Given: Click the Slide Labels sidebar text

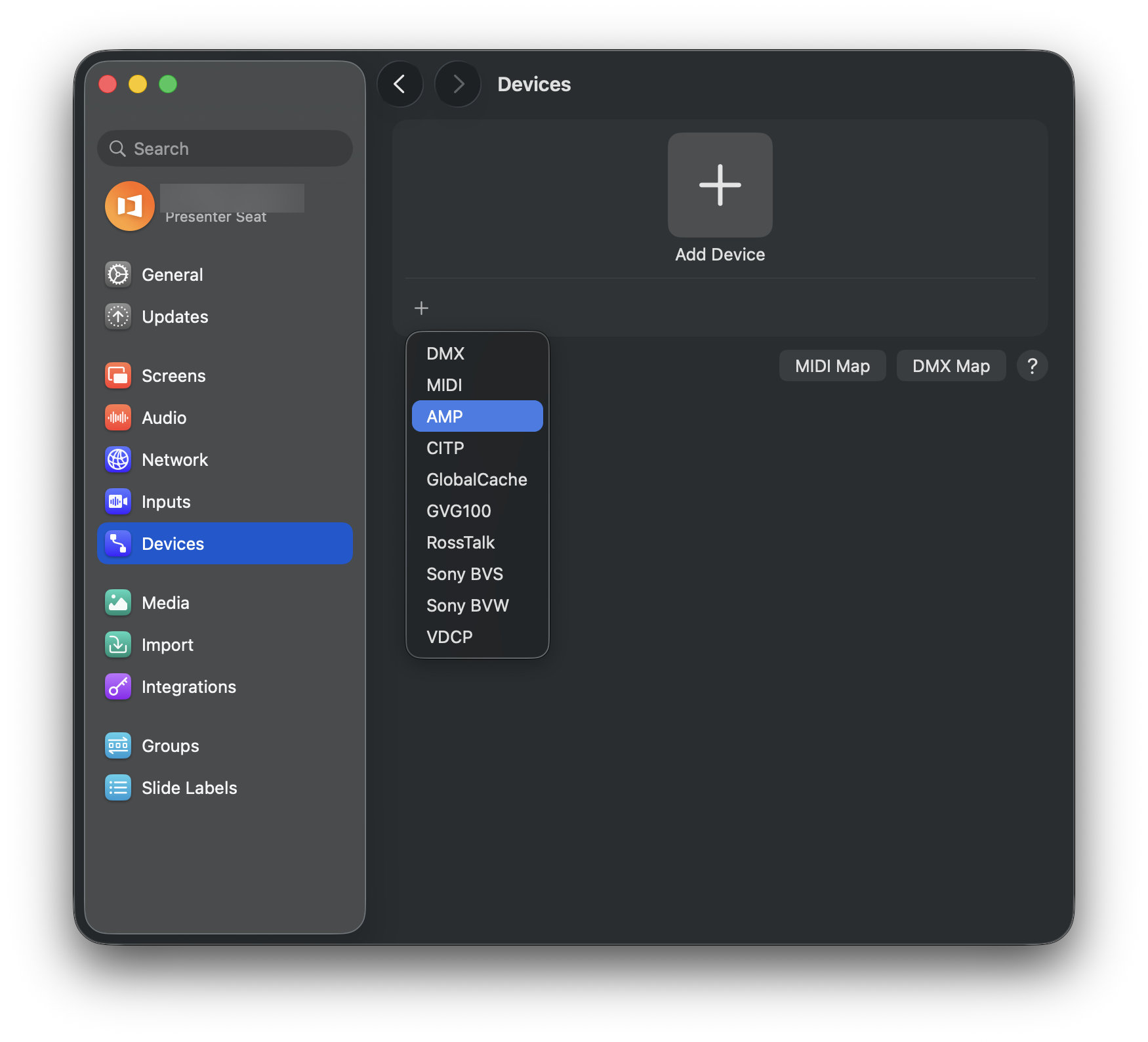Looking at the screenshot, I should pos(190,787).
